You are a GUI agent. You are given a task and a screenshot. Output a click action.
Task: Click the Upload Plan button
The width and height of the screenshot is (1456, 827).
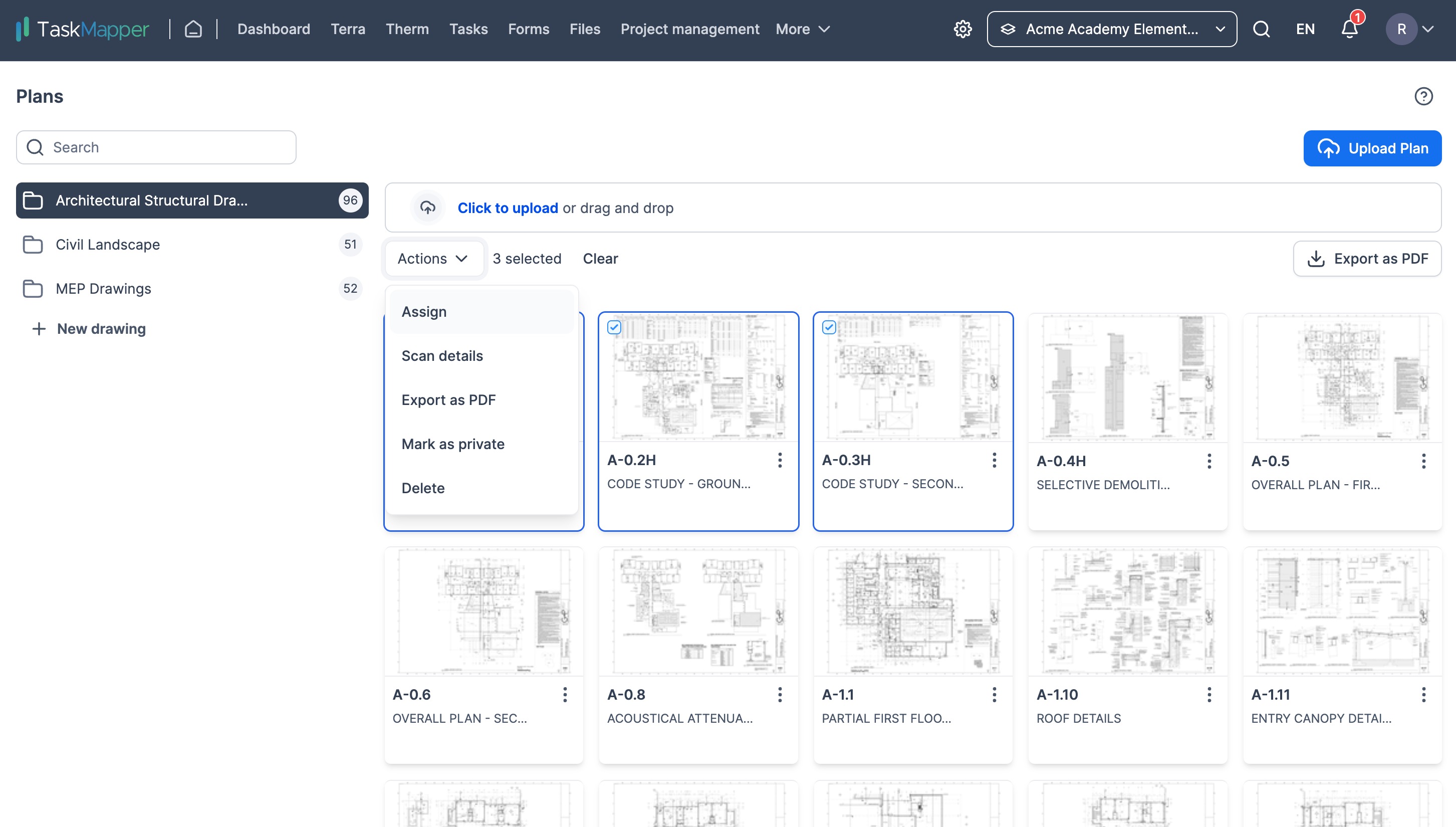point(1372,149)
